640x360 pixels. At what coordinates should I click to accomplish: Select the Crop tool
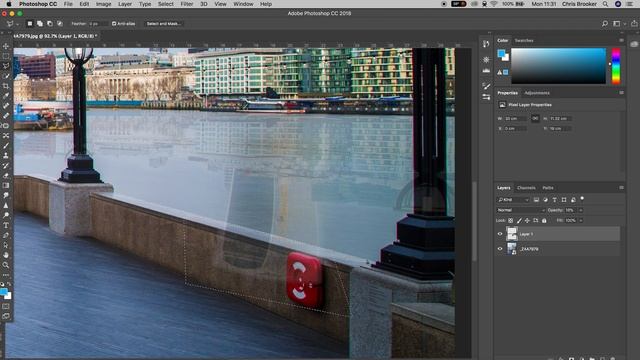tap(6, 86)
